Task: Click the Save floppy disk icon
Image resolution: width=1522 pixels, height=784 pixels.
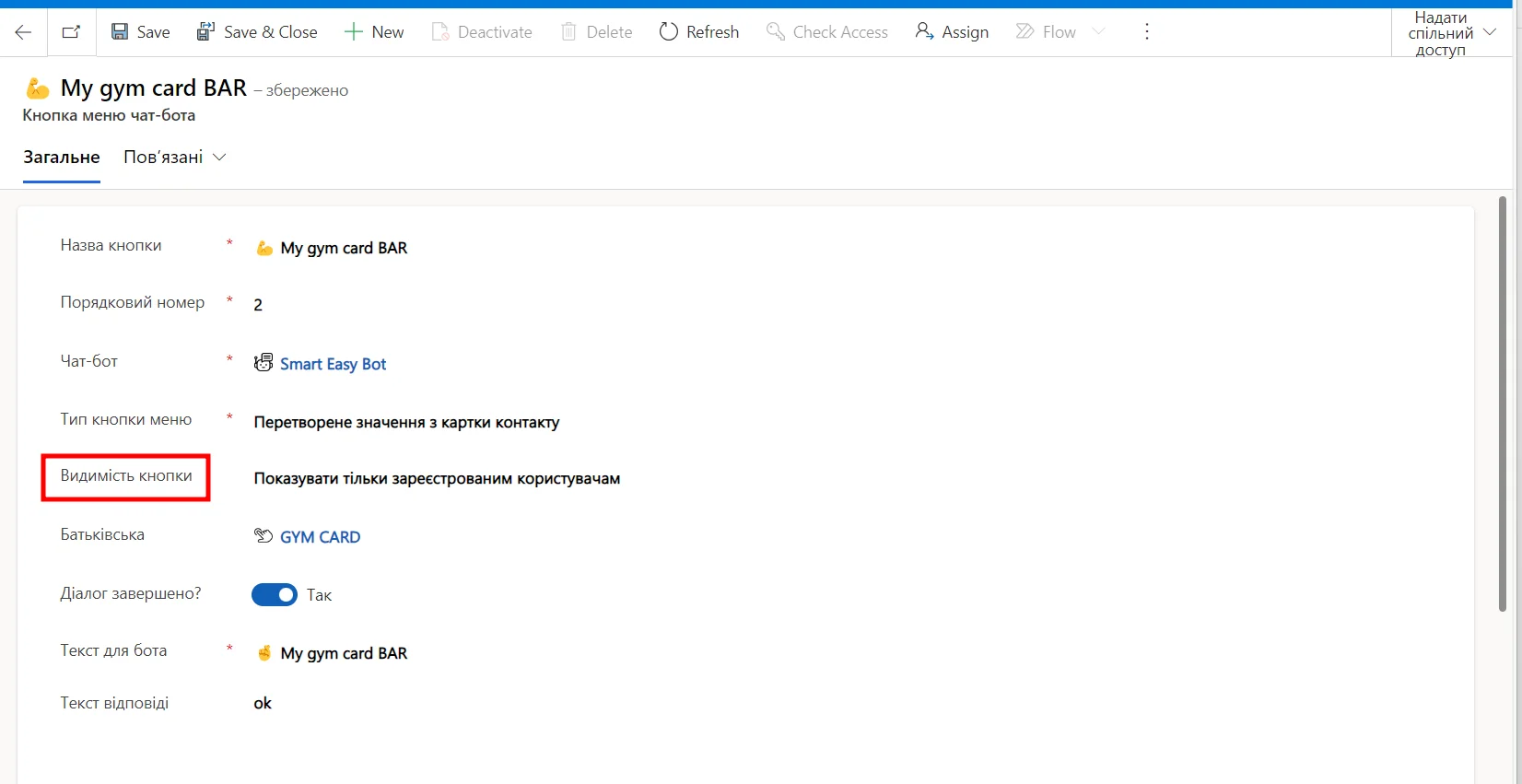Action: coord(120,32)
